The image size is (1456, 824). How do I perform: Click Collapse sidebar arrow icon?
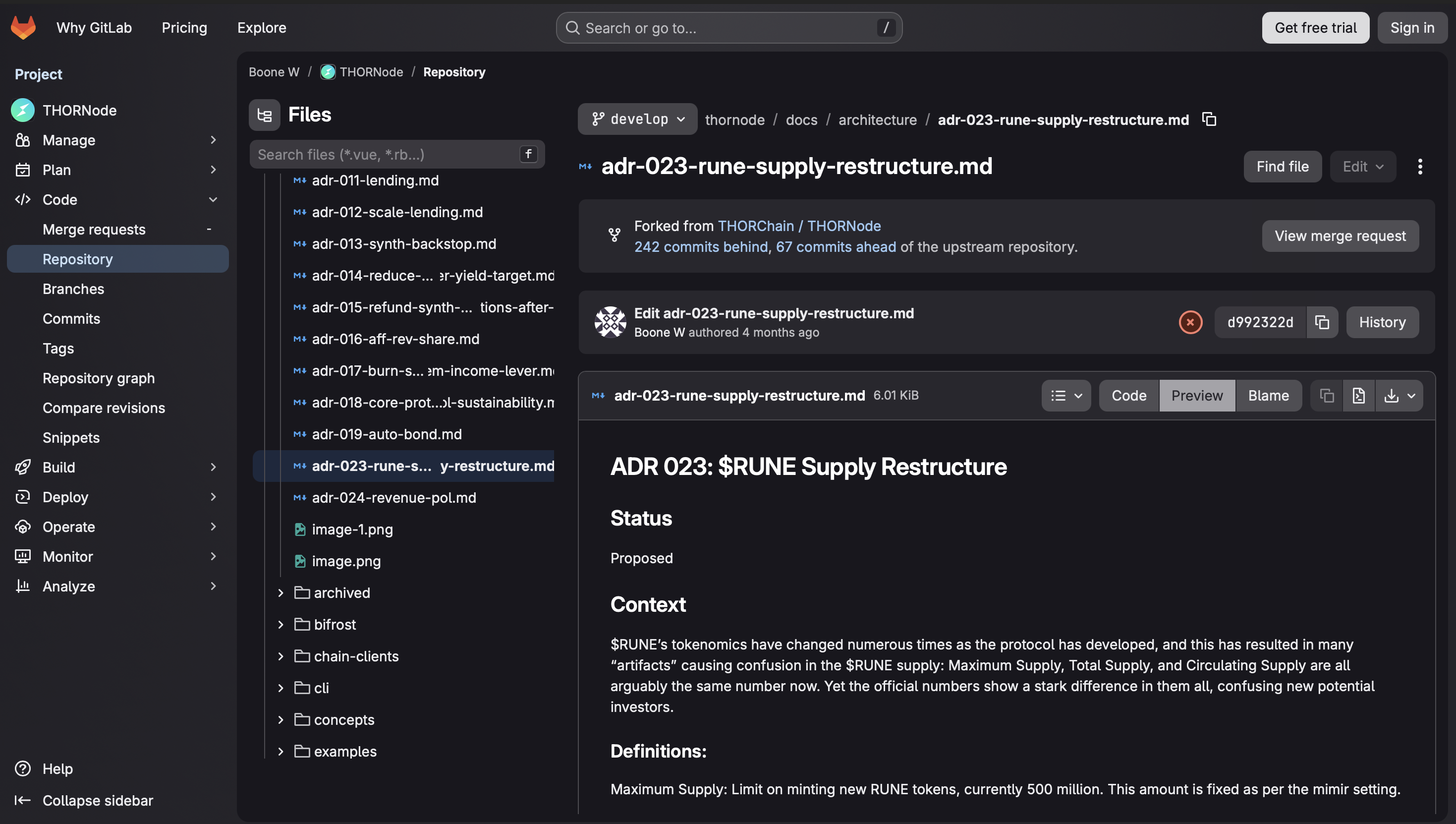click(x=23, y=800)
